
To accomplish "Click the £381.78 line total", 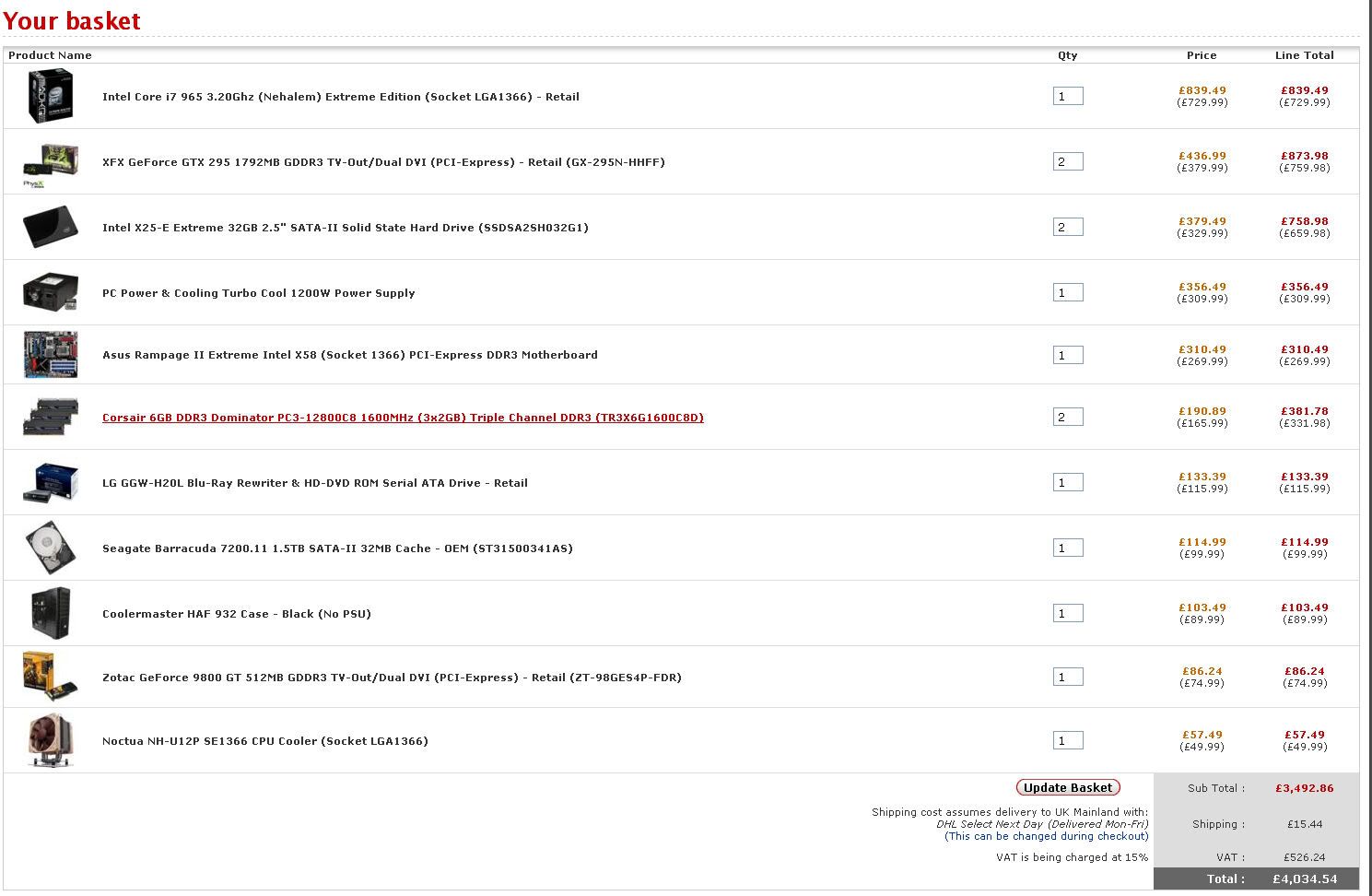I will pos(1305,411).
